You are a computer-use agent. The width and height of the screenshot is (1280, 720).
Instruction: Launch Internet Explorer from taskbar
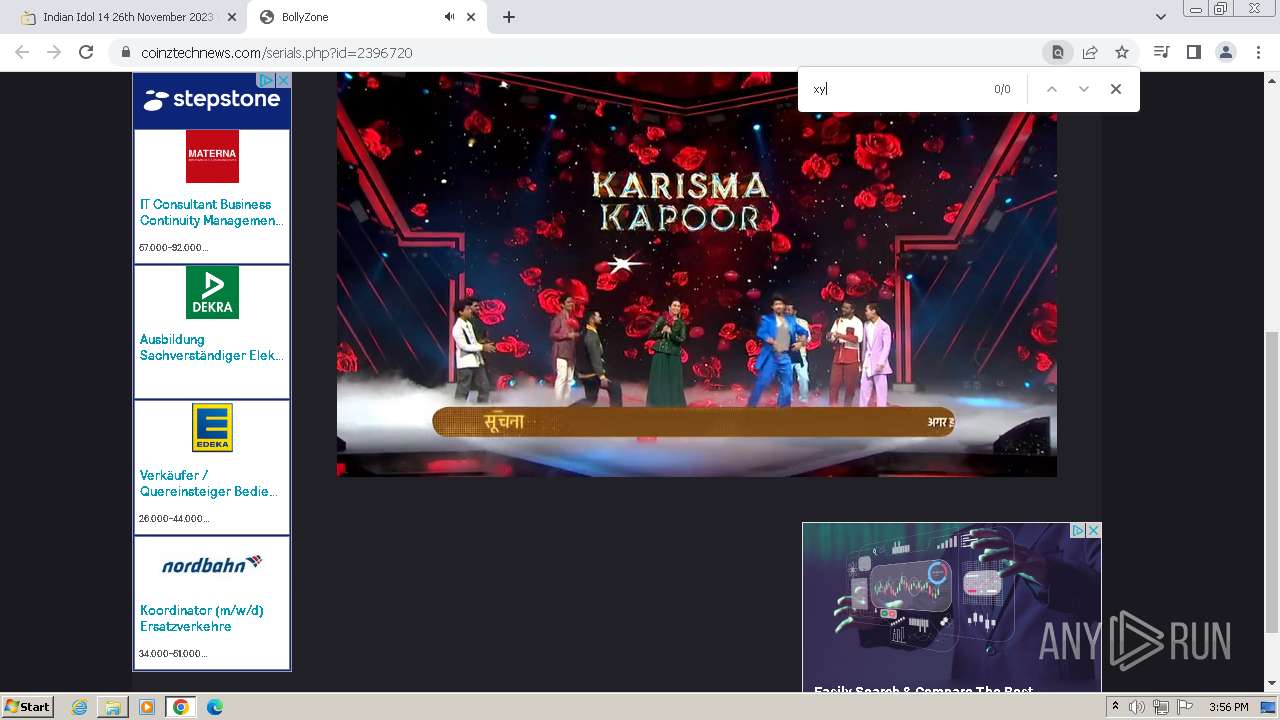[x=80, y=707]
